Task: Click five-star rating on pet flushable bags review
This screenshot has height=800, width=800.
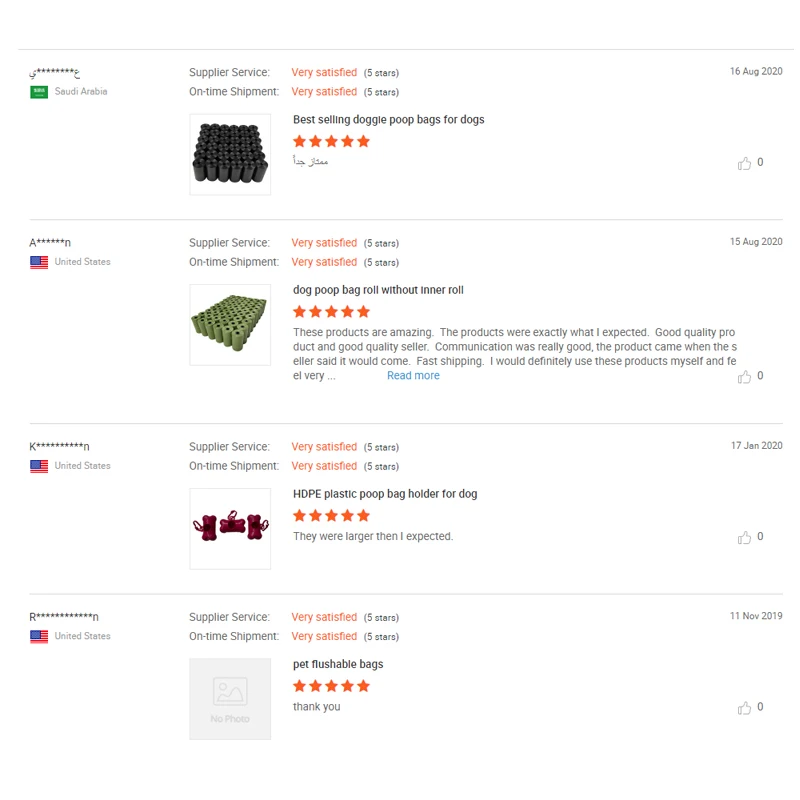Action: pos(331,686)
